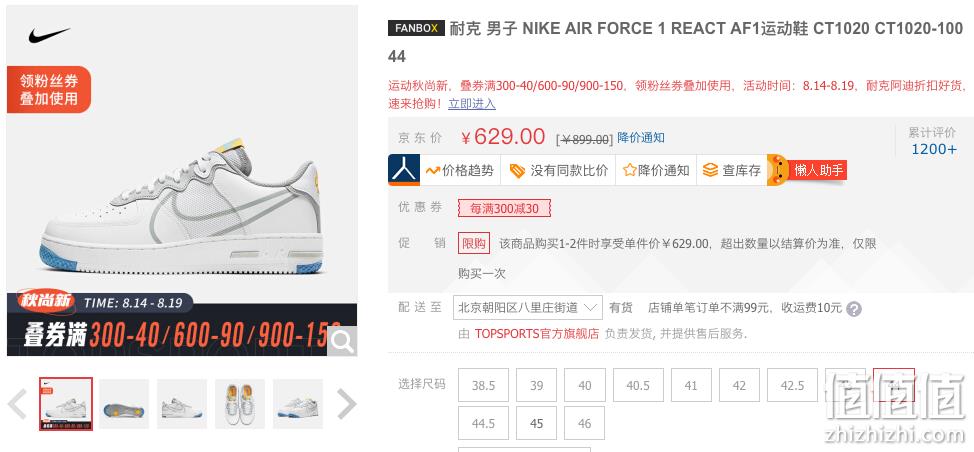
Task: Click the 立即进入 promotion link
Action: click(x=472, y=104)
